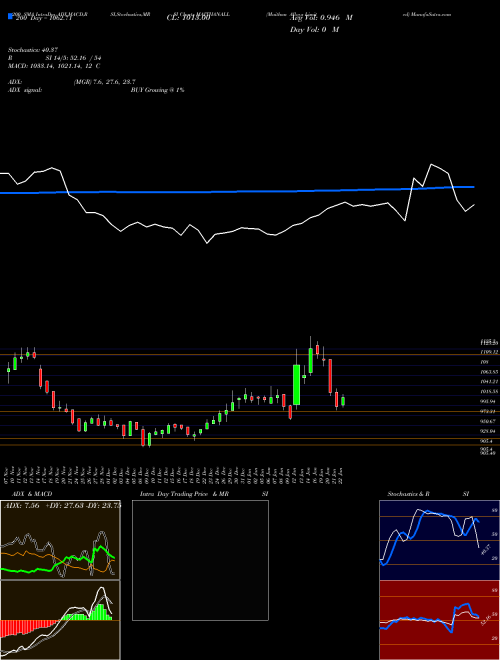Click the blue 200 Day SMA legend square
The height and width of the screenshot is (660, 500).
(10, 17)
